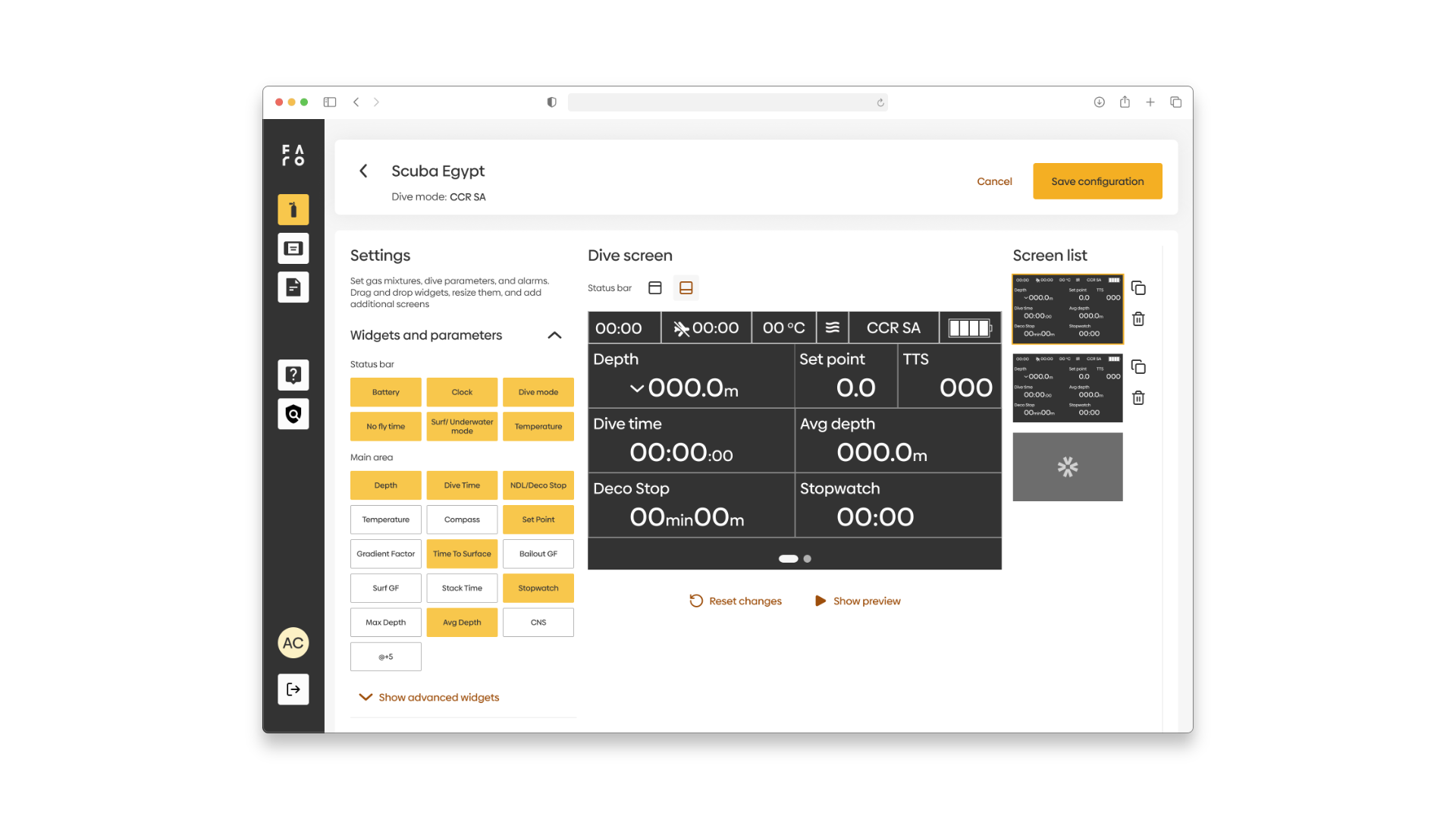Click the dive computer sidebar icon

pos(293,249)
